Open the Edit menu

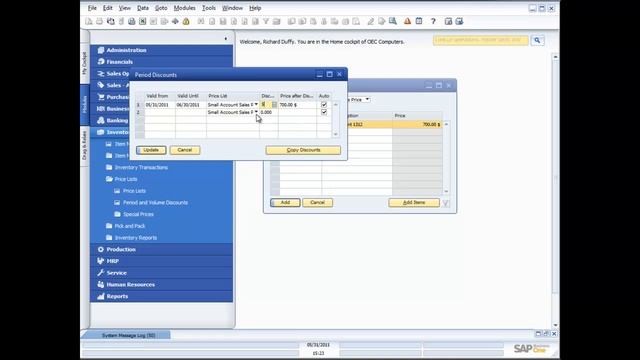(x=107, y=8)
